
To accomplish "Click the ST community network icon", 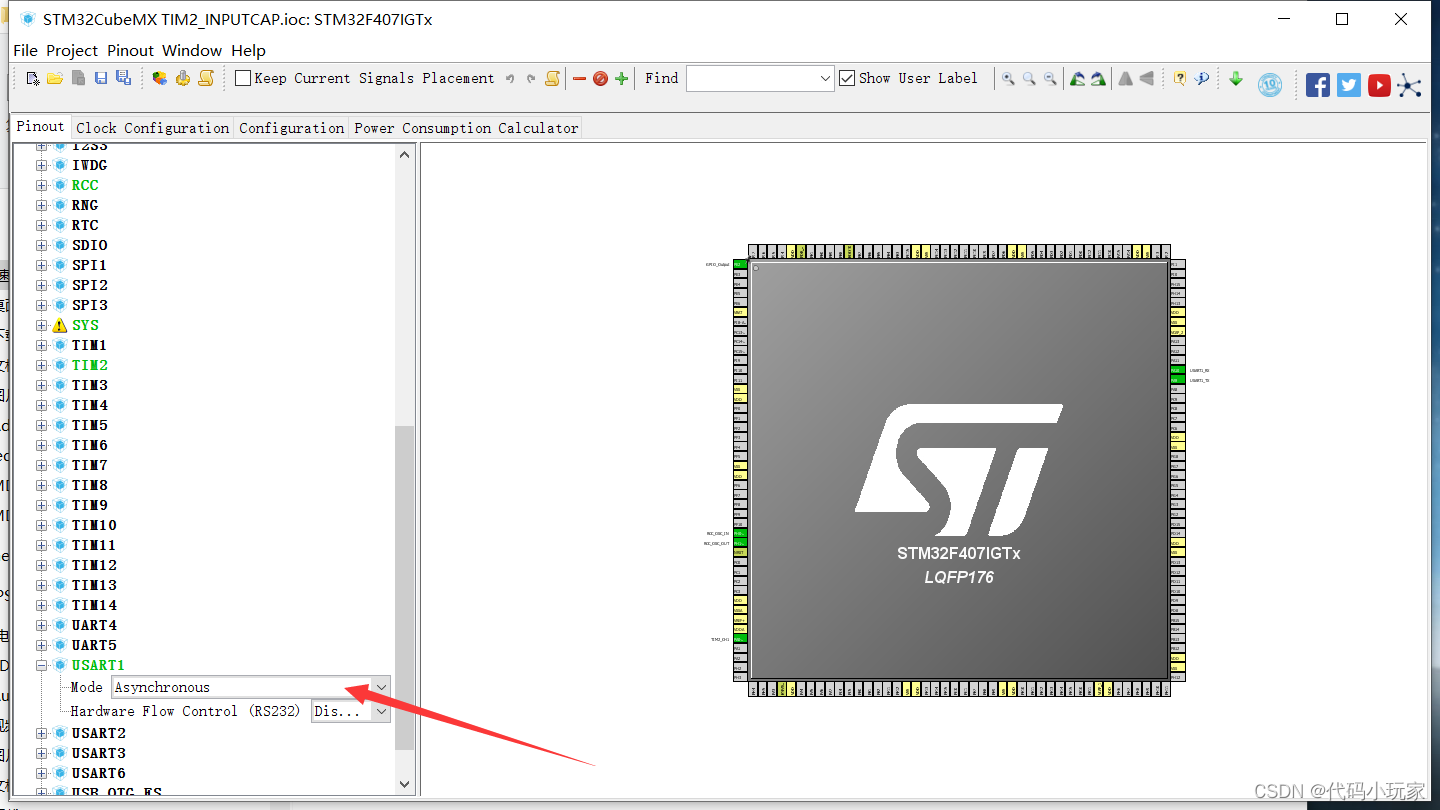I will pos(1410,85).
